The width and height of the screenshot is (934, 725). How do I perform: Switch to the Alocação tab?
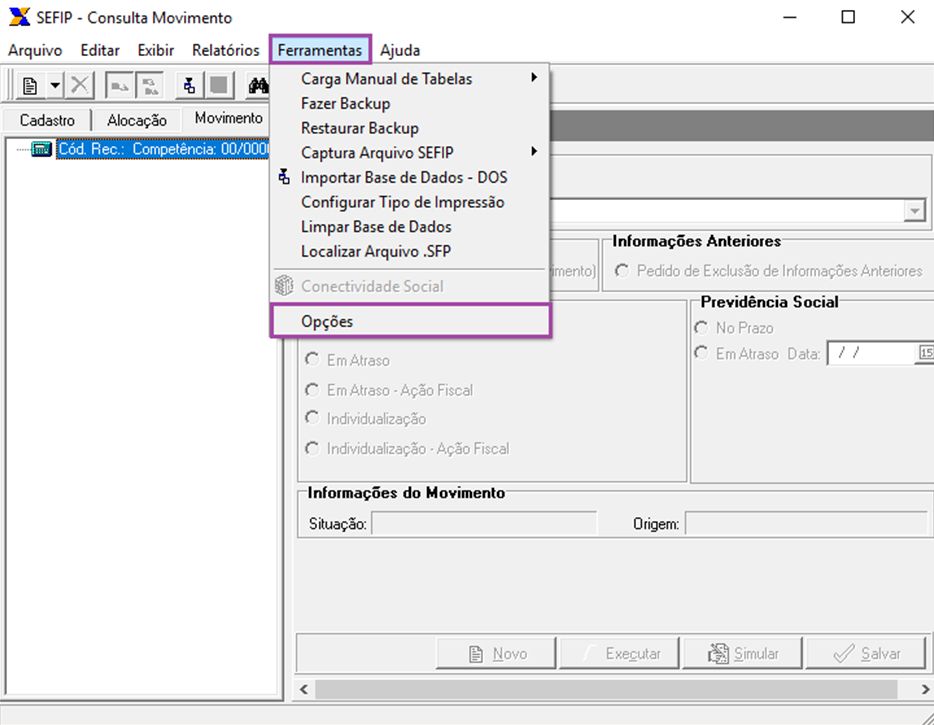click(x=137, y=120)
